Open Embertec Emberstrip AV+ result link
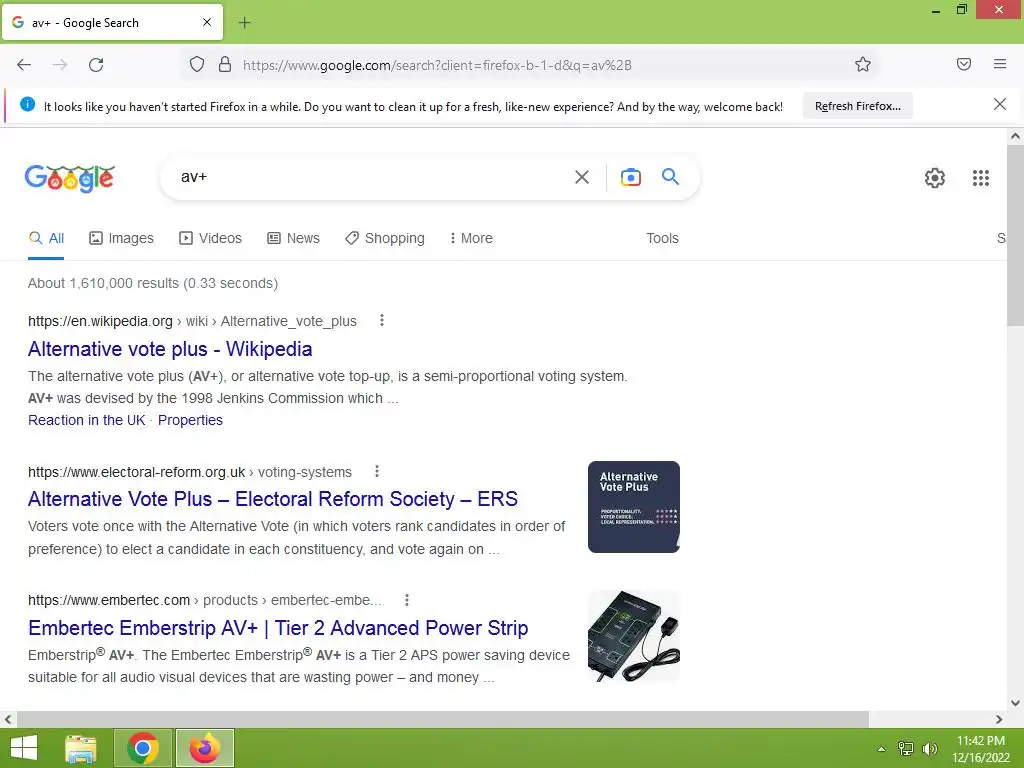The width and height of the screenshot is (1024, 768). (278, 628)
